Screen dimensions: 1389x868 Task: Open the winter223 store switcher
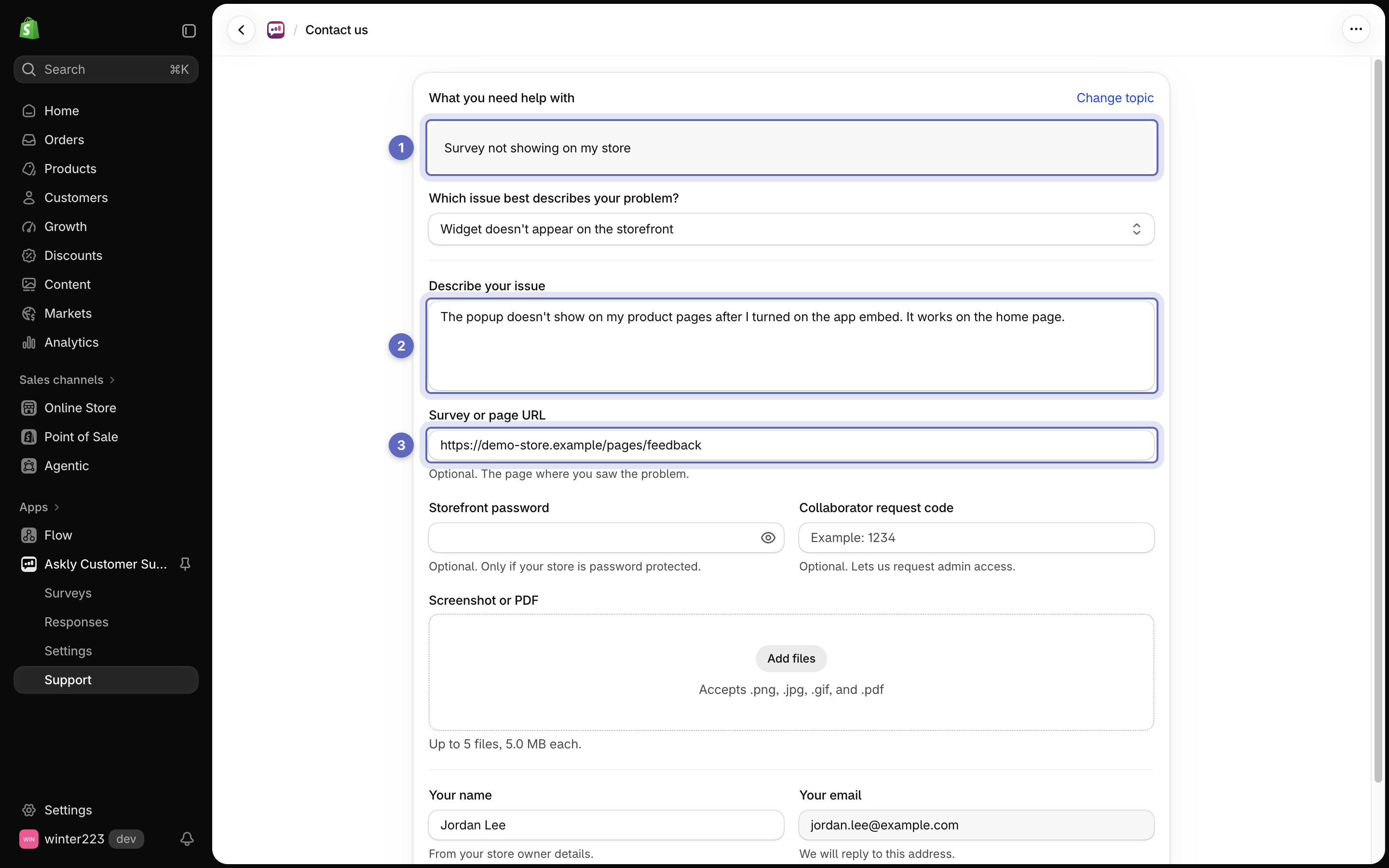click(x=82, y=839)
